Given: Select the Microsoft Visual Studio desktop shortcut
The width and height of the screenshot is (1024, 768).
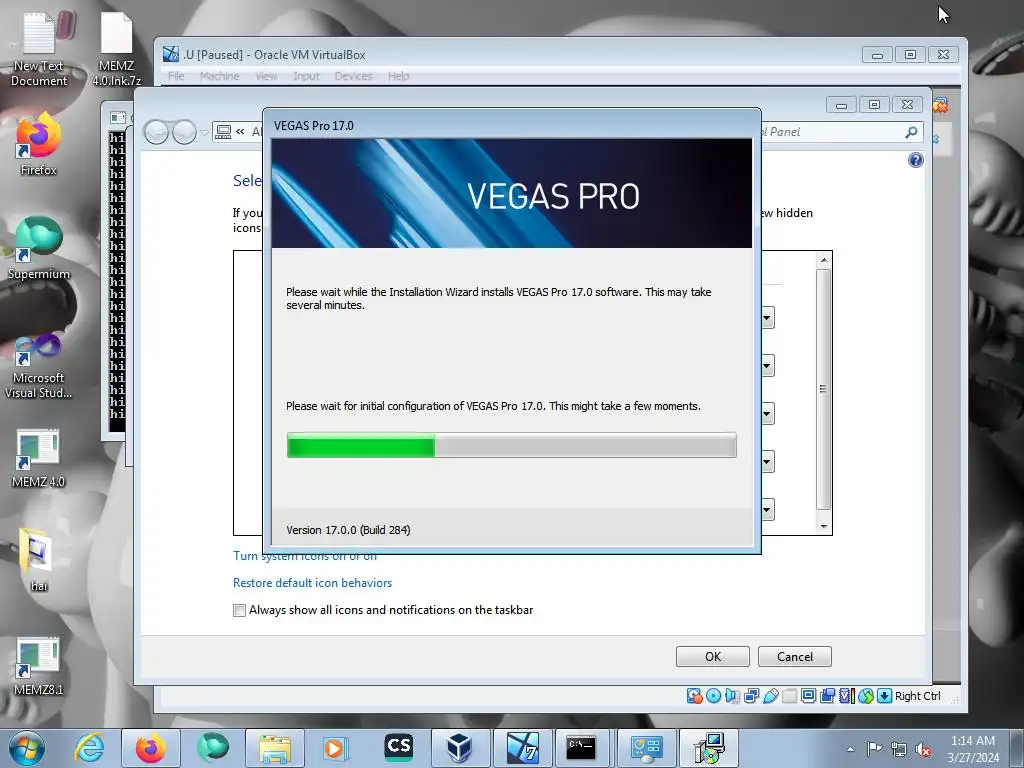Looking at the screenshot, I should (39, 366).
